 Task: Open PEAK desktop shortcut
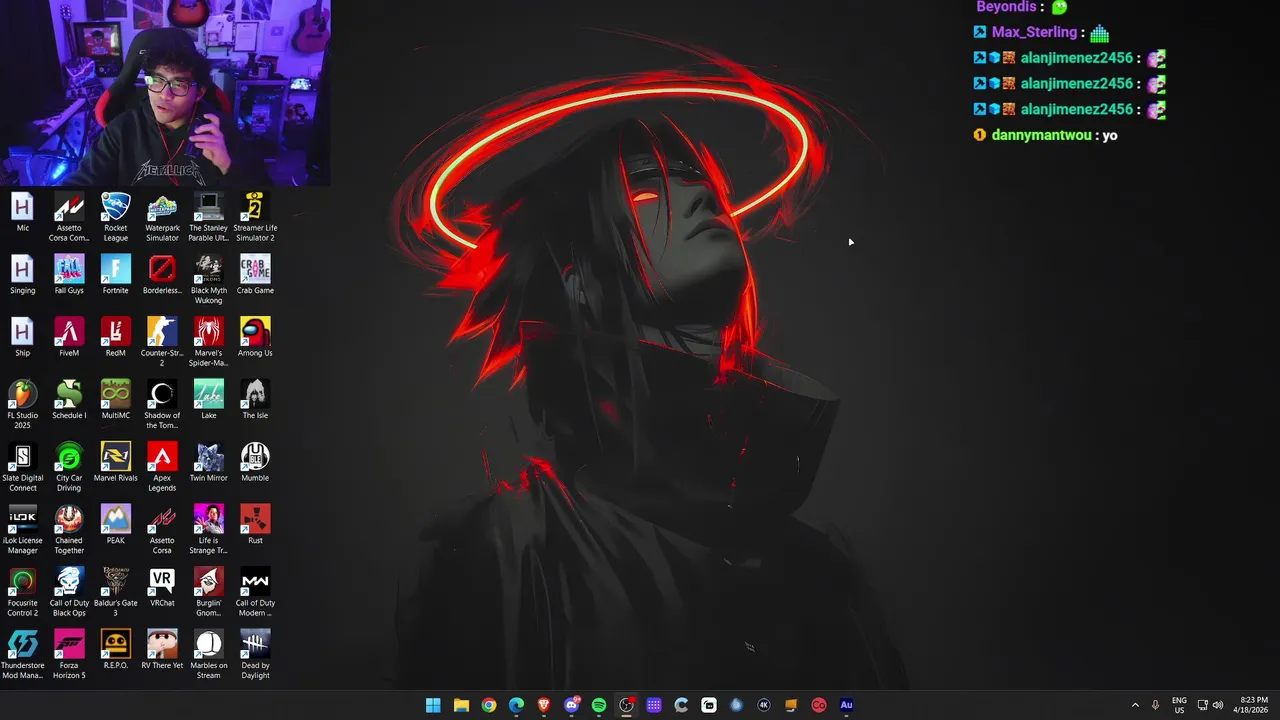click(116, 525)
